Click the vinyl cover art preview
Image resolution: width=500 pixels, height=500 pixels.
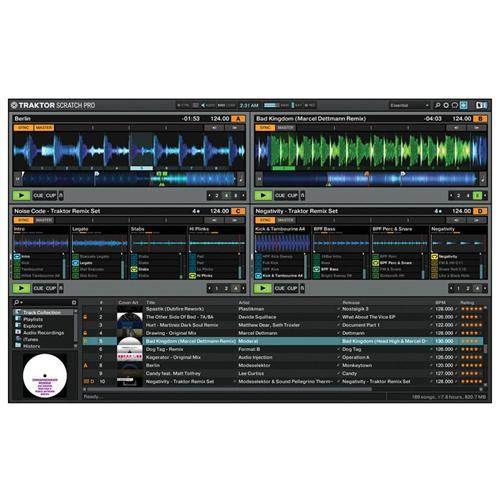click(x=45, y=376)
